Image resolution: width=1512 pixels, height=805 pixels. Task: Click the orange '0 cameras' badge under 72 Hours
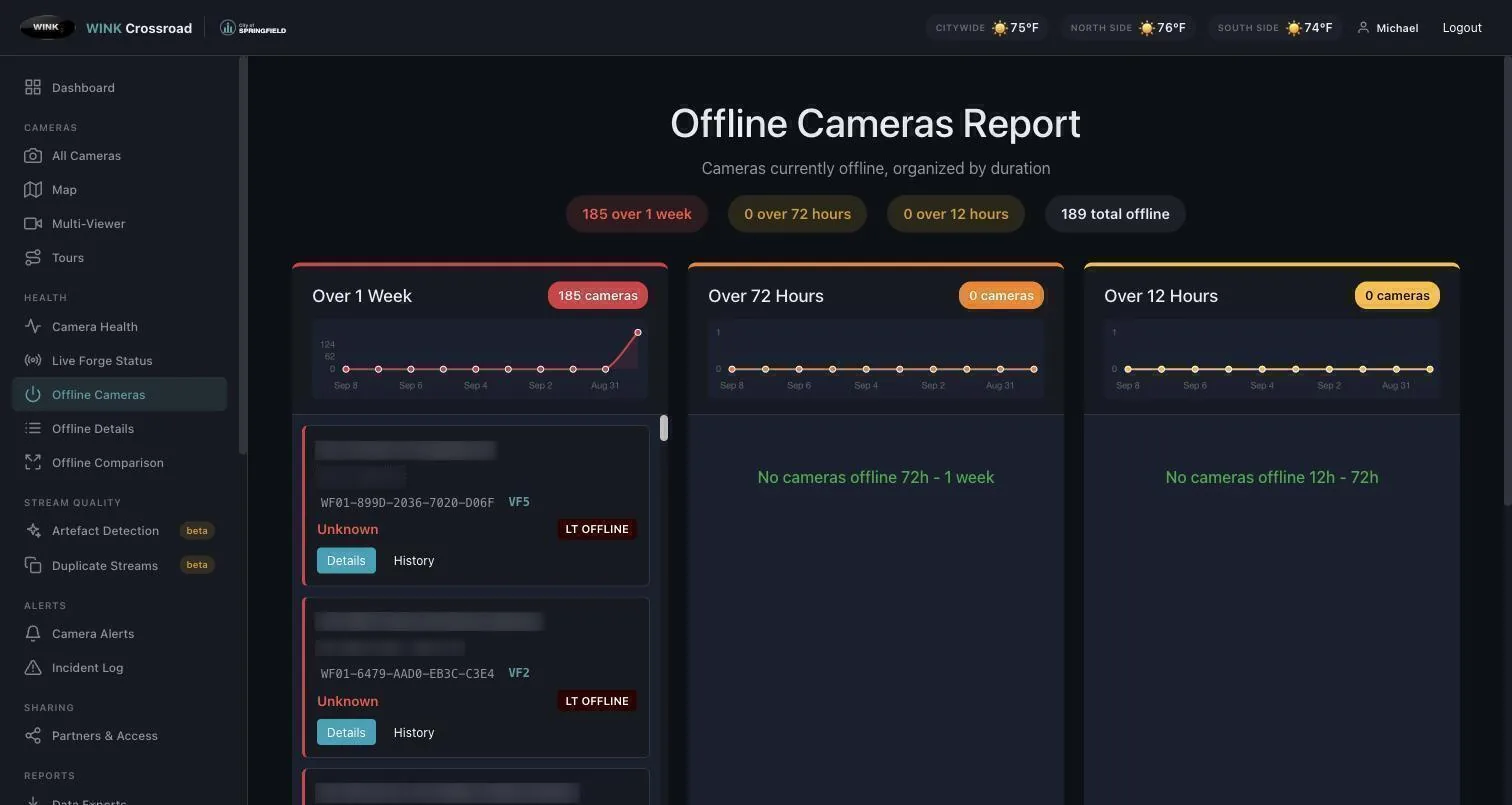pyautogui.click(x=1001, y=296)
